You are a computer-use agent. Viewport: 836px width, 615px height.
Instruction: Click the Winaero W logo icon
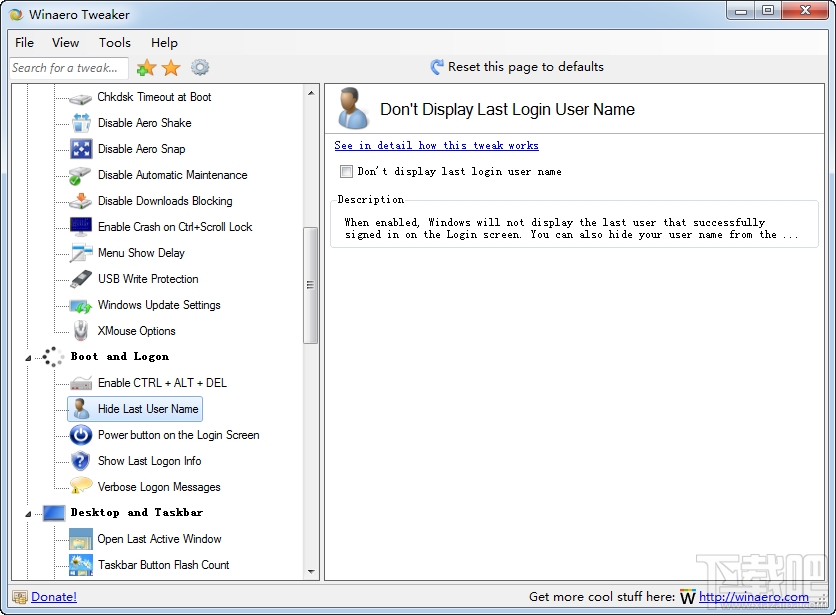(688, 597)
